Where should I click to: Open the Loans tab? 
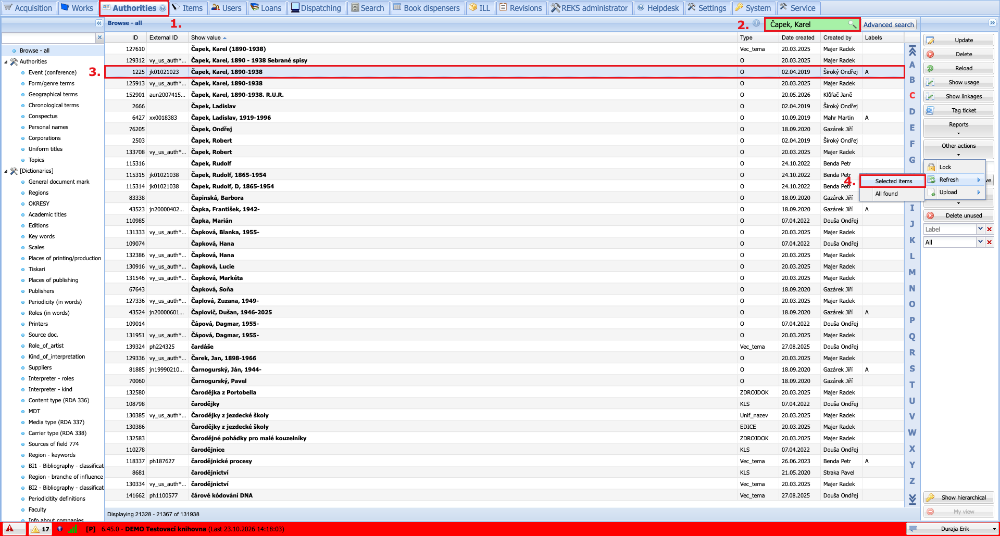(x=266, y=8)
